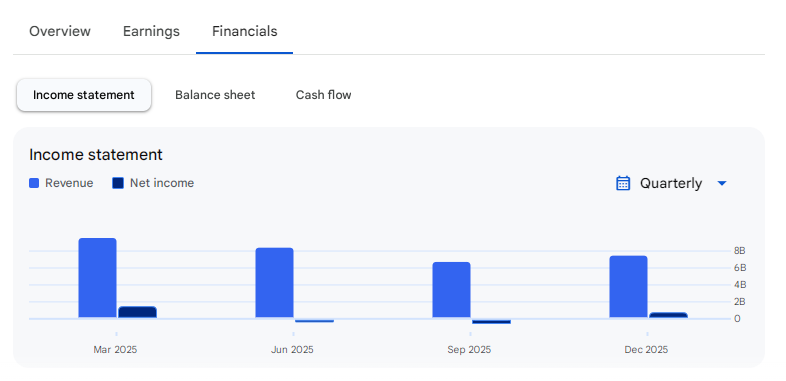Select the Mar 2025 net income bar

coord(137,312)
